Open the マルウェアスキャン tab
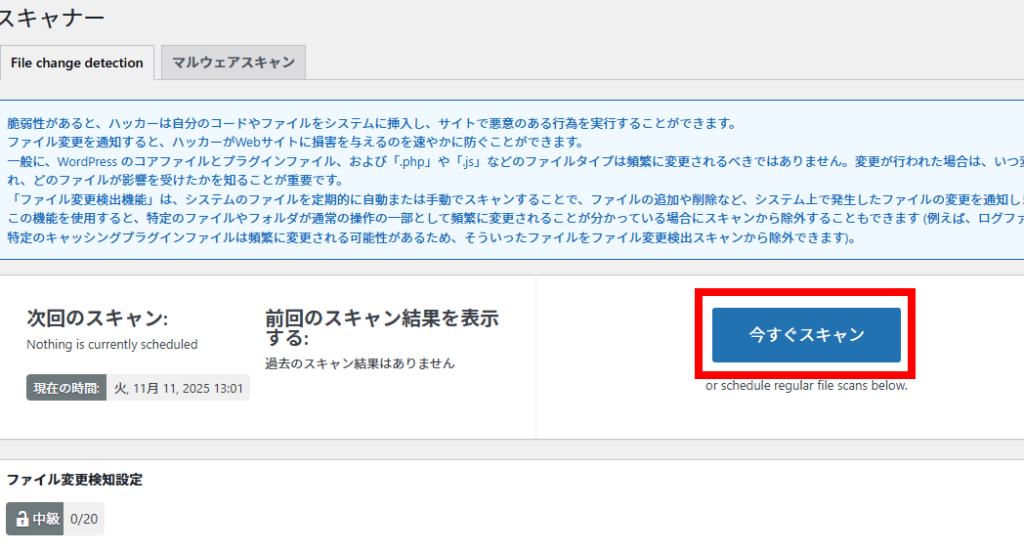The width and height of the screenshot is (1024, 551). coord(233,62)
